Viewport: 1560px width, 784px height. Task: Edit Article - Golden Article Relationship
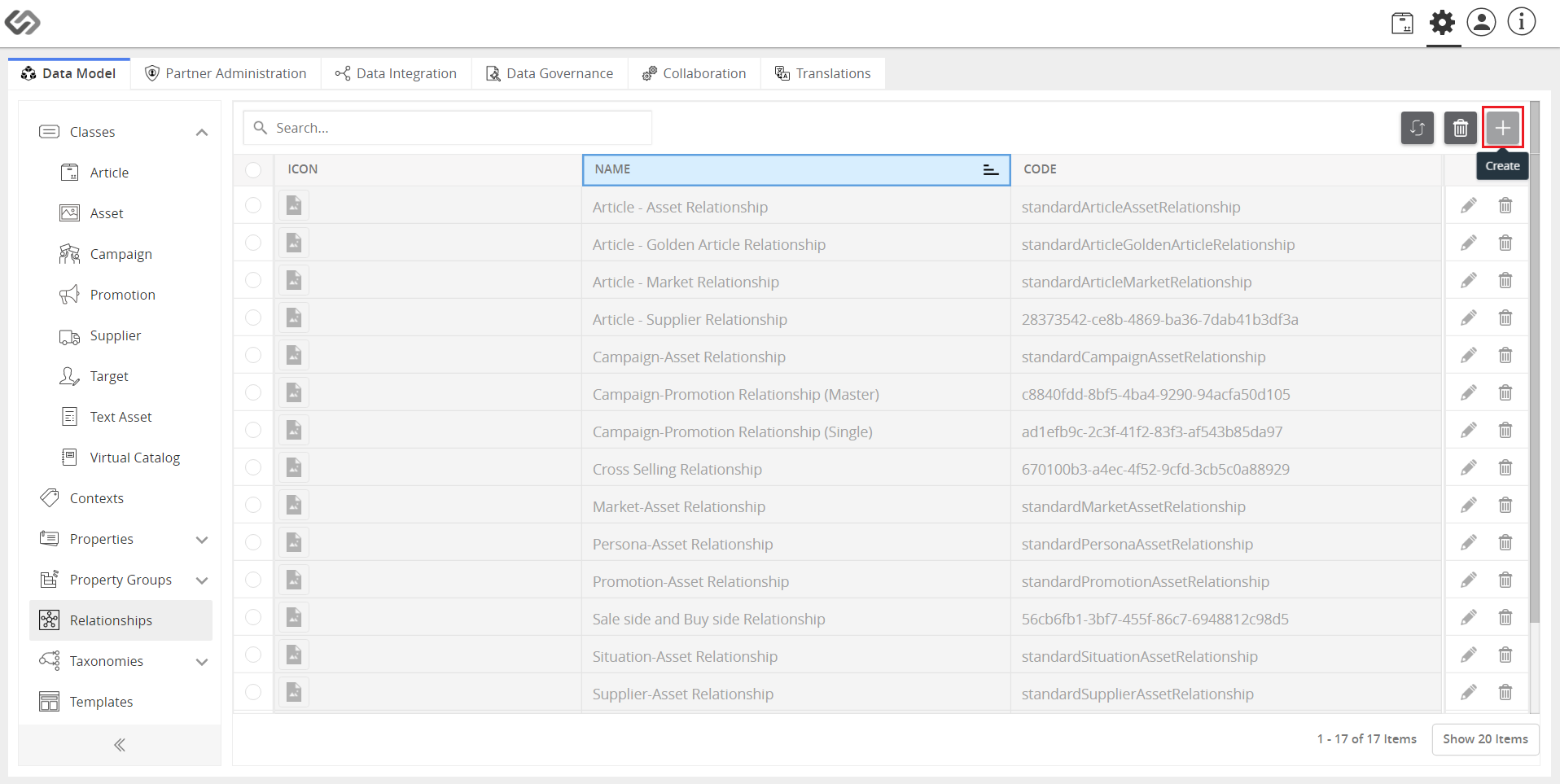[x=1468, y=243]
